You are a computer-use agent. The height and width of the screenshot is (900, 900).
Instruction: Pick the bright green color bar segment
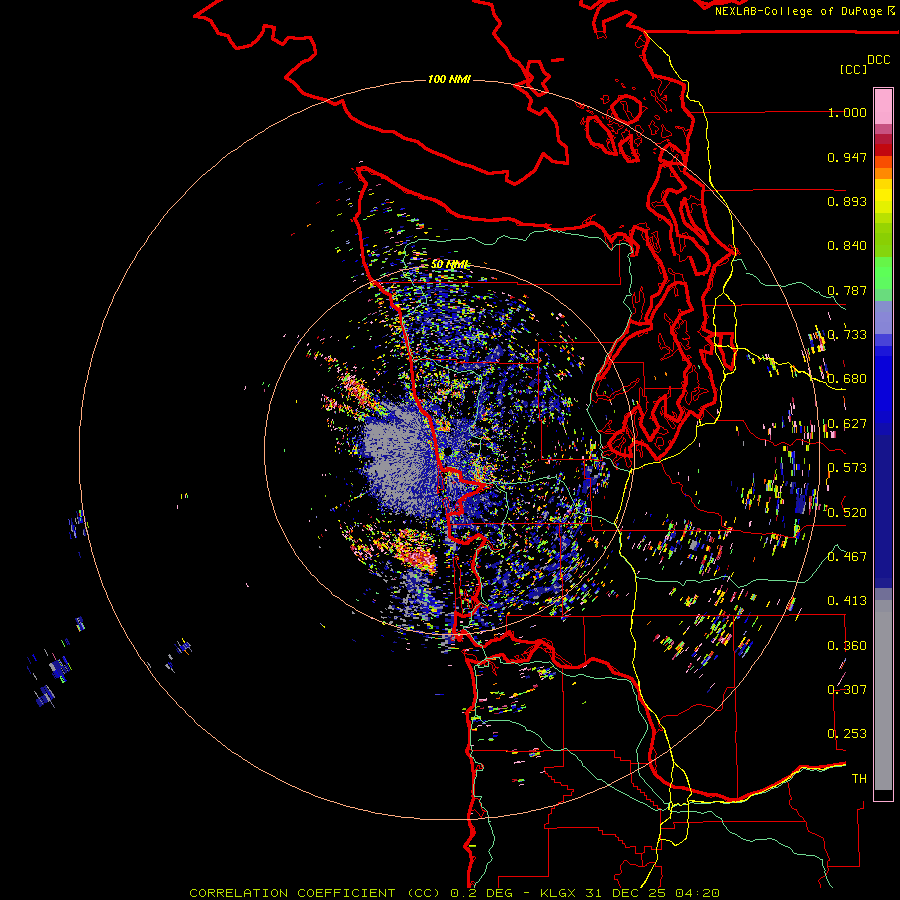pyautogui.click(x=883, y=273)
